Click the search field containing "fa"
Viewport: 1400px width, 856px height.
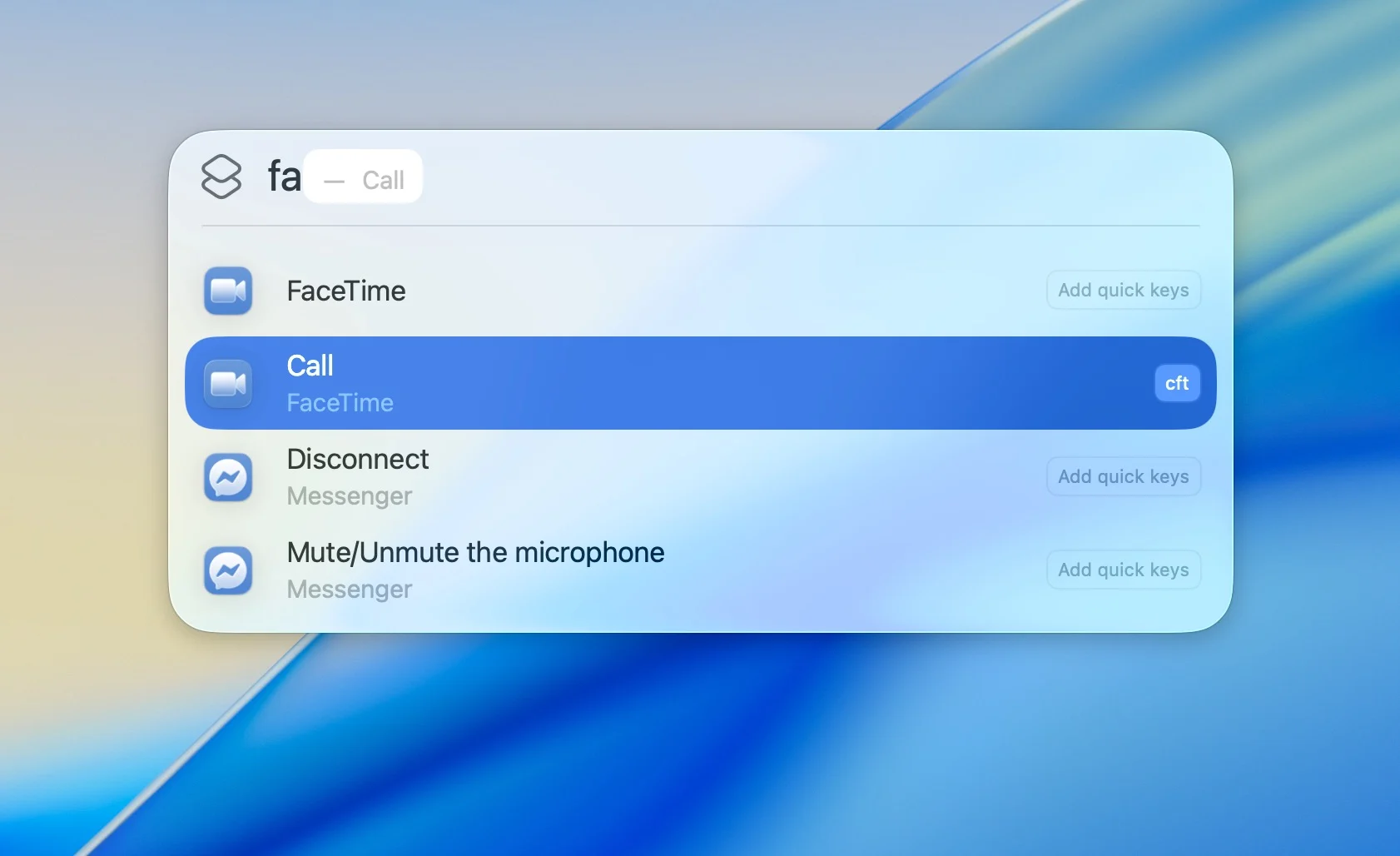point(700,177)
